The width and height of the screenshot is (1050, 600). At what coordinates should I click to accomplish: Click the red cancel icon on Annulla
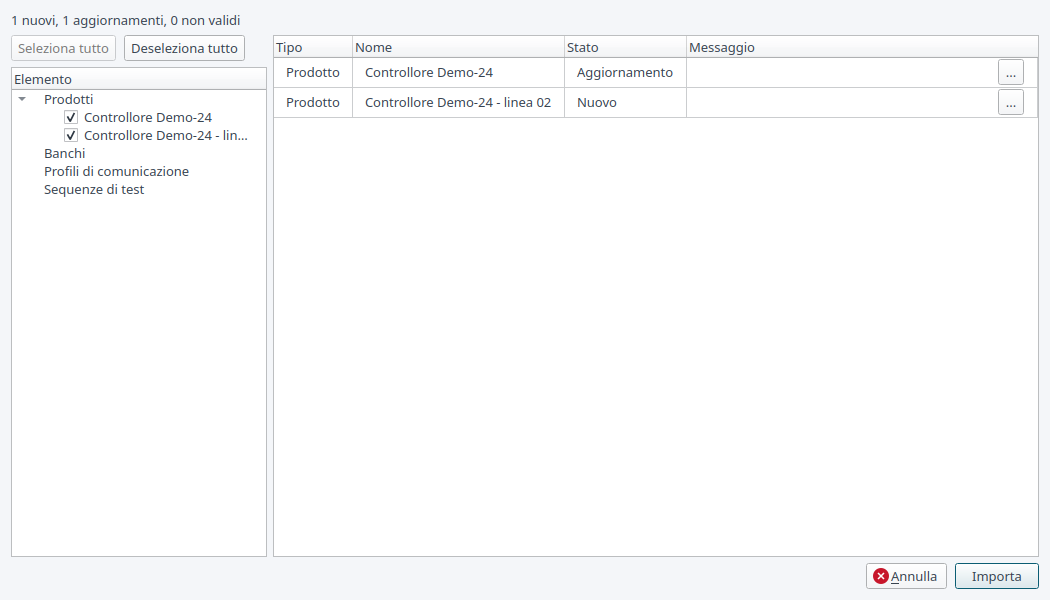pos(881,576)
